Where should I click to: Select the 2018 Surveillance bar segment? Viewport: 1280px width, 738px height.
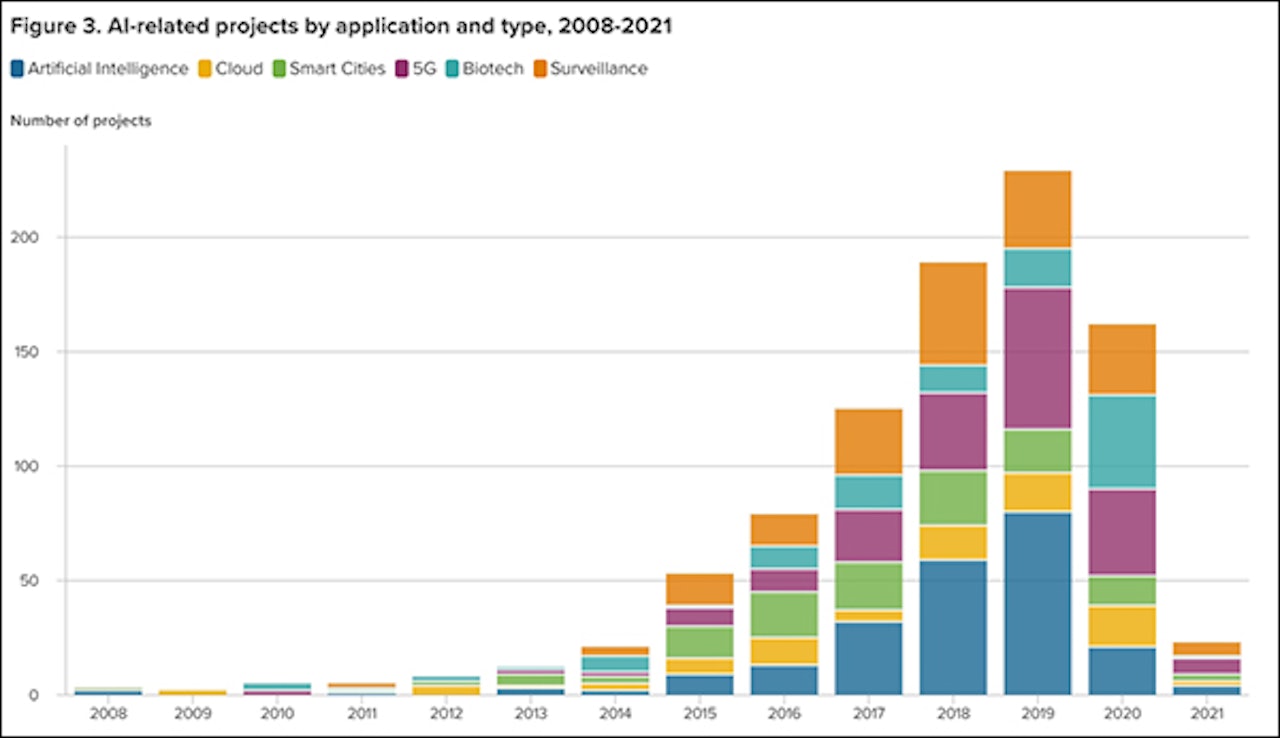pyautogui.click(x=953, y=313)
